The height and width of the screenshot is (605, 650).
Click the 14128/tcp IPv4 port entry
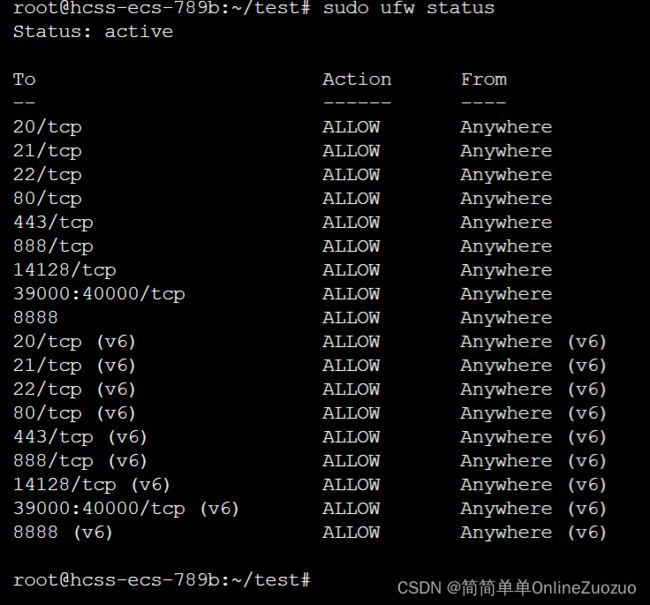[x=65, y=270]
